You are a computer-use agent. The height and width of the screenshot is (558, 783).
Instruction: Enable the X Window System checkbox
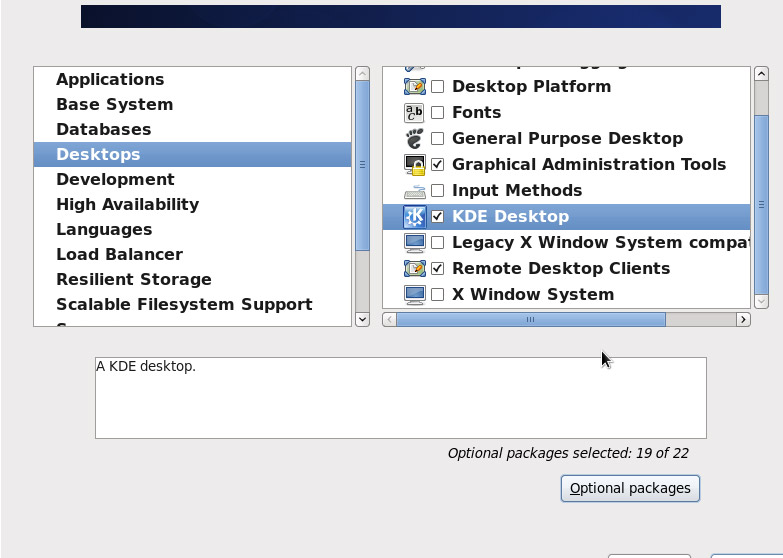click(437, 294)
